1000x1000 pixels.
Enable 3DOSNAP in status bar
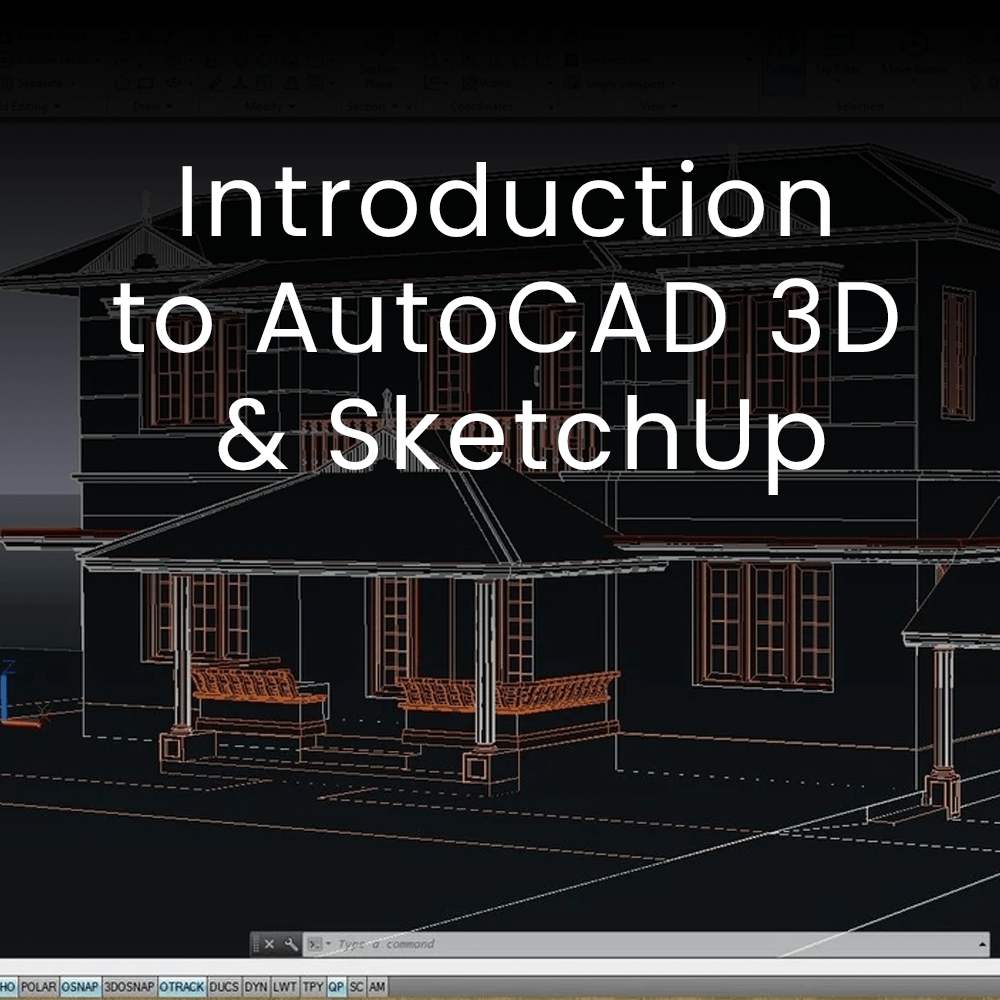tap(127, 987)
